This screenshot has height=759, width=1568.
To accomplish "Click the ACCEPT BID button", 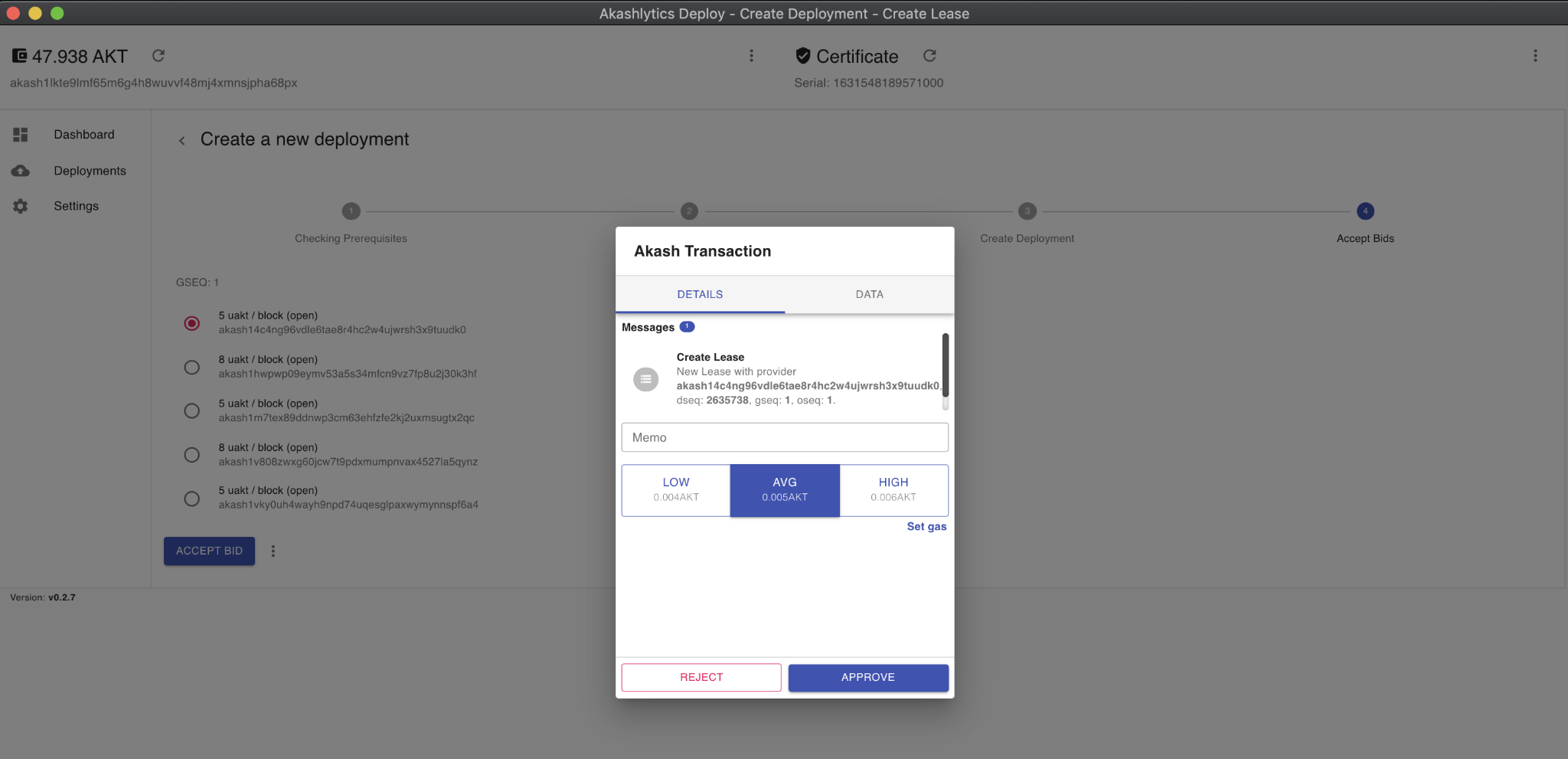I will (x=209, y=551).
